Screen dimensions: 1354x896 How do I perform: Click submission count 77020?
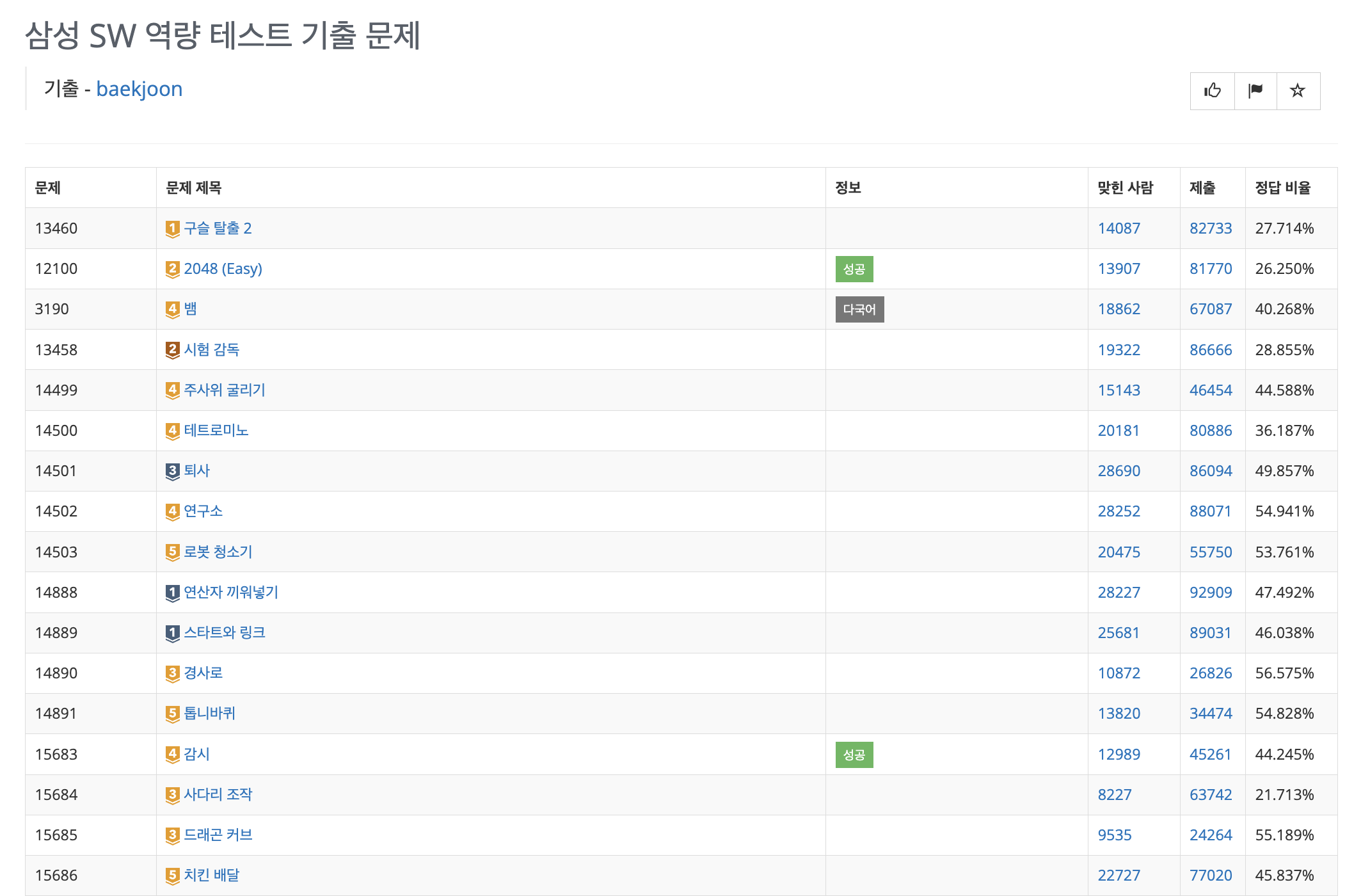pos(1211,876)
